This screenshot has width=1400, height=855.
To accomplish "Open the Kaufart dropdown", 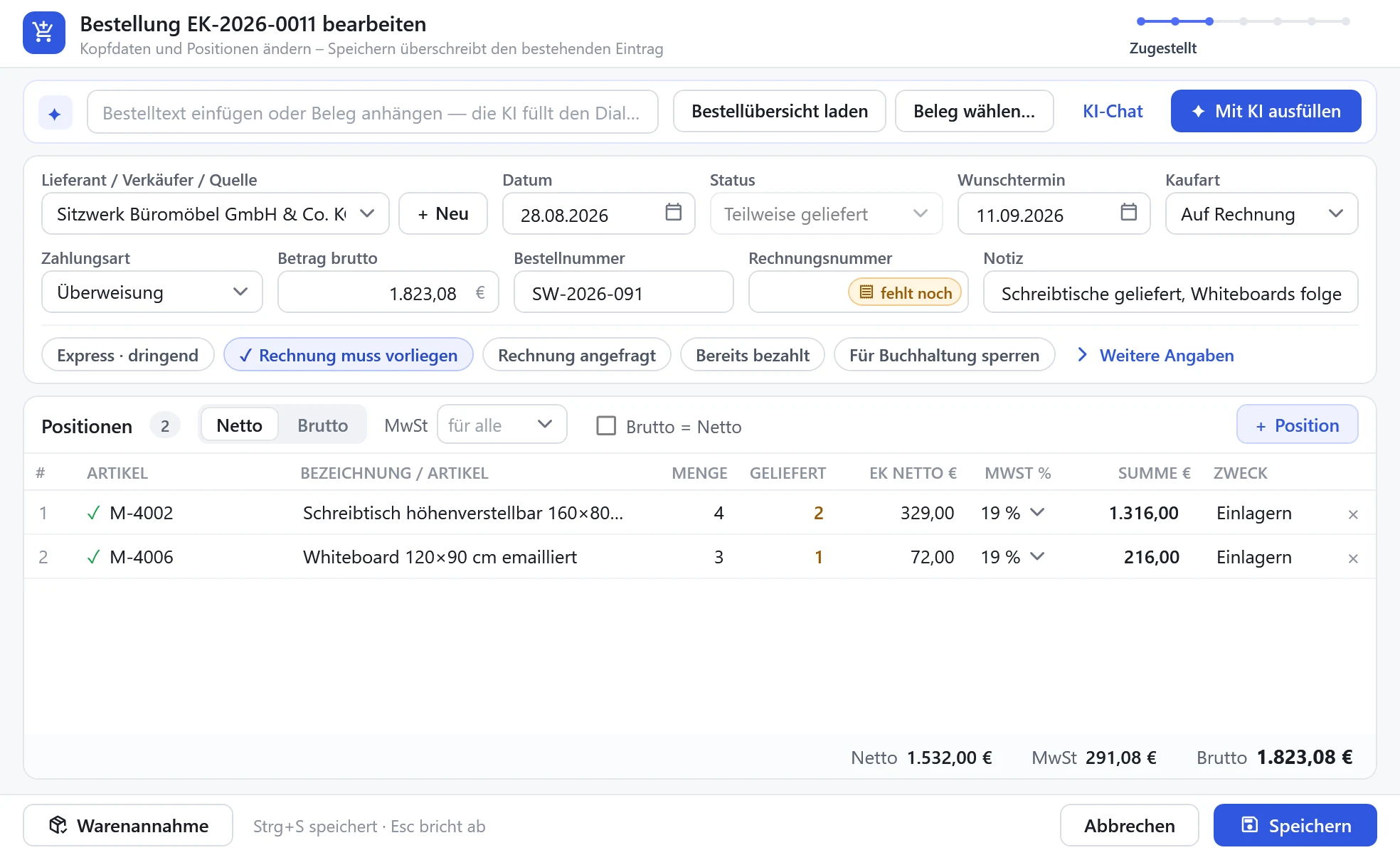I will 1261,213.
